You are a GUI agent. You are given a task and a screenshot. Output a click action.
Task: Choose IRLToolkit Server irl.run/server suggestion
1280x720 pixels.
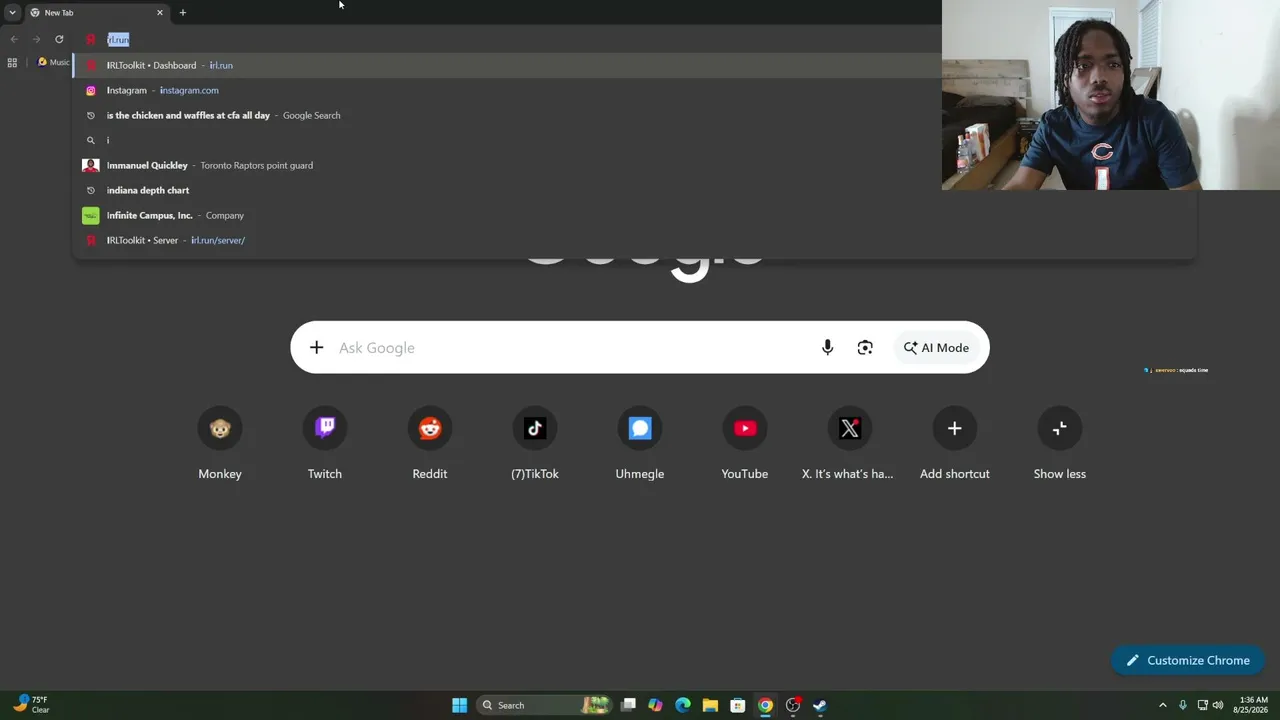point(634,240)
